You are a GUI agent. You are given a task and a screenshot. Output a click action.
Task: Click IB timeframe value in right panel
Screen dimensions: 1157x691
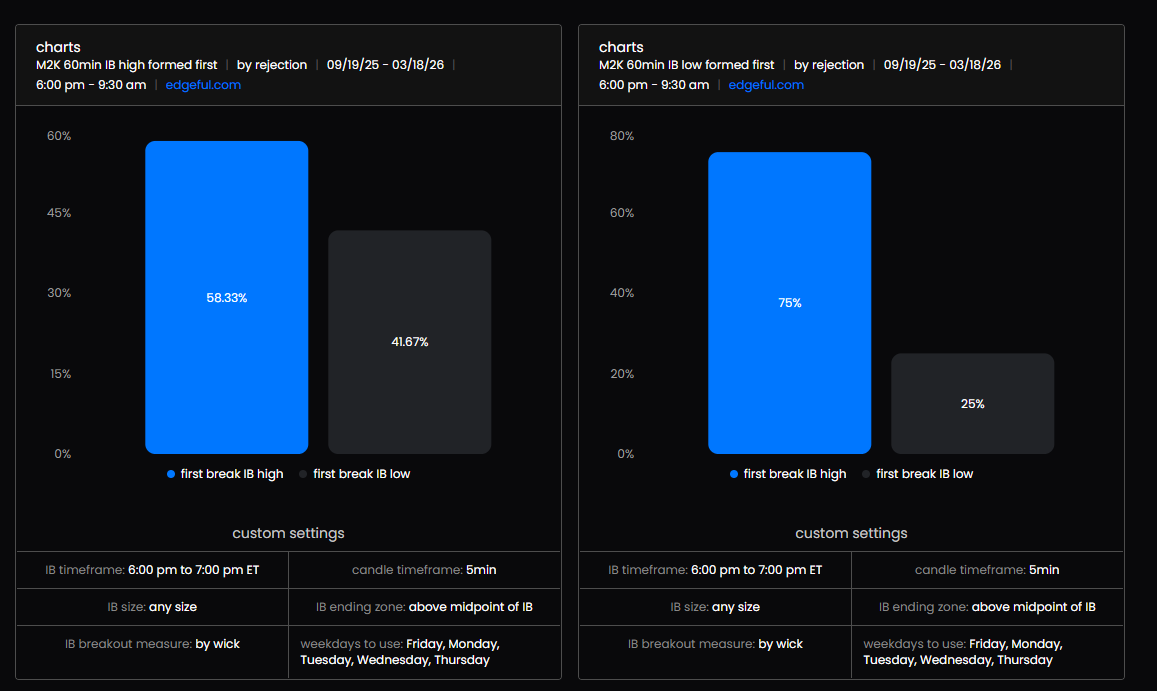[x=756, y=570]
